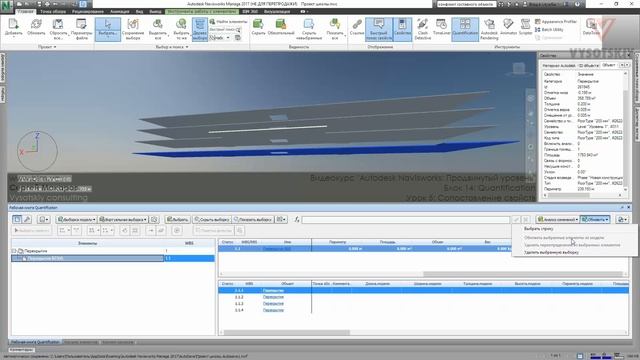Click the item view icon at the Quantification toolbar's start

click(x=17, y=220)
